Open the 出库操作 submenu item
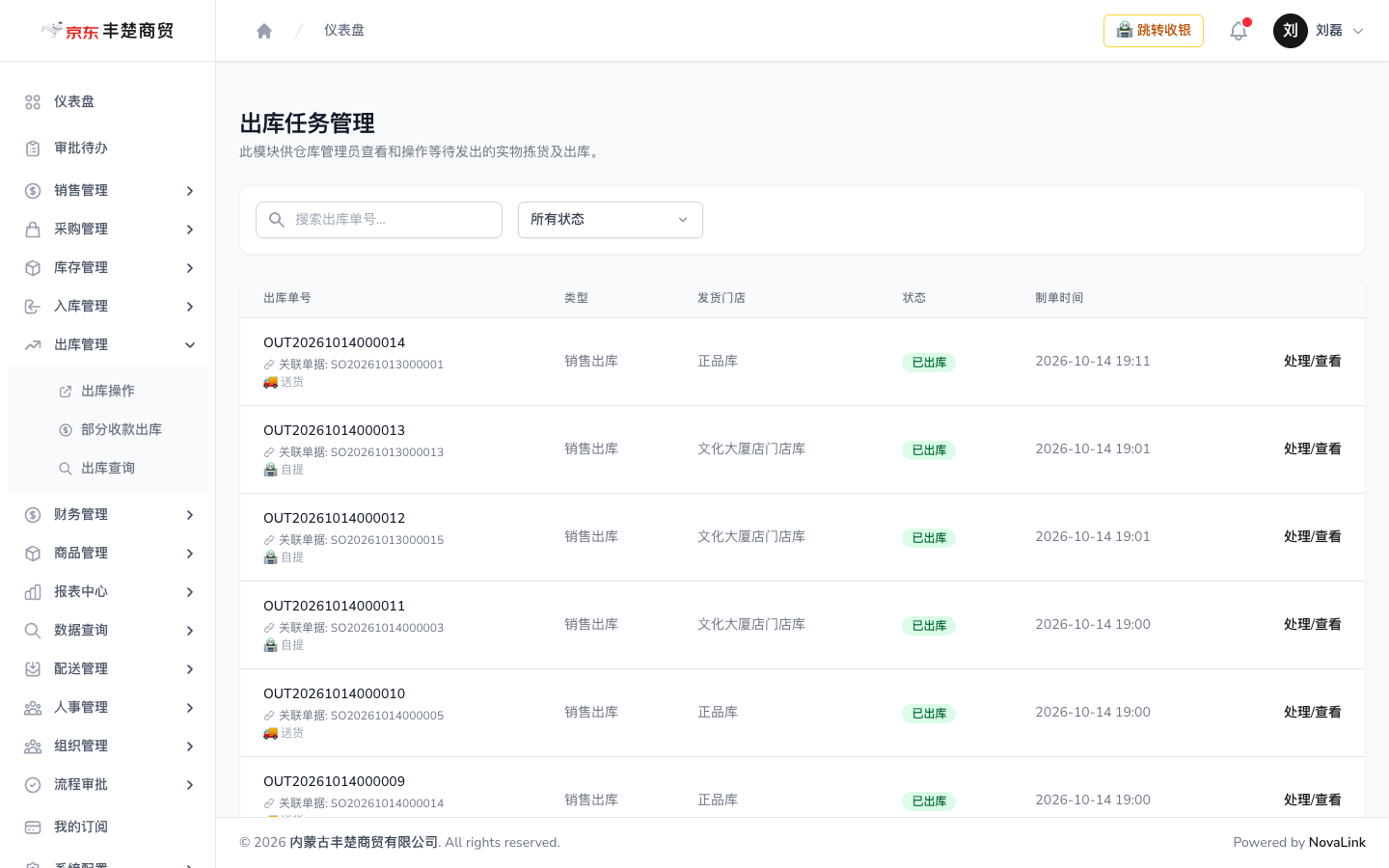The image size is (1389, 868). point(107,392)
